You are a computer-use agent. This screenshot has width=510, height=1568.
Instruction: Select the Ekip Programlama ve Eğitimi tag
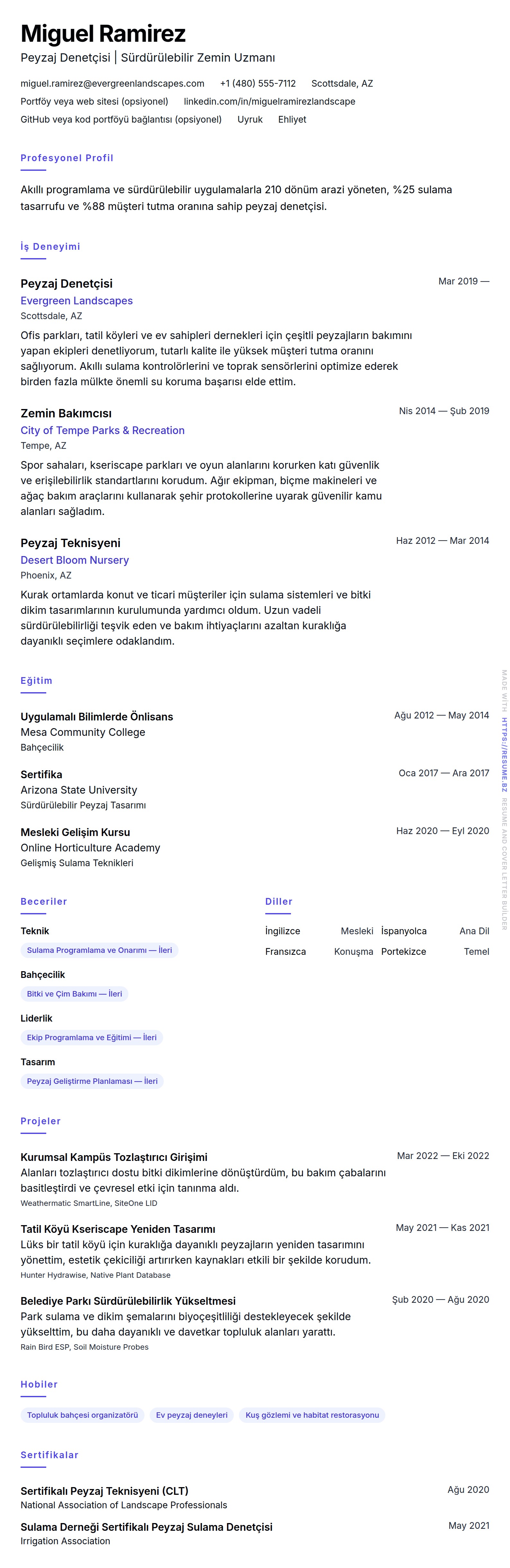(x=91, y=1038)
